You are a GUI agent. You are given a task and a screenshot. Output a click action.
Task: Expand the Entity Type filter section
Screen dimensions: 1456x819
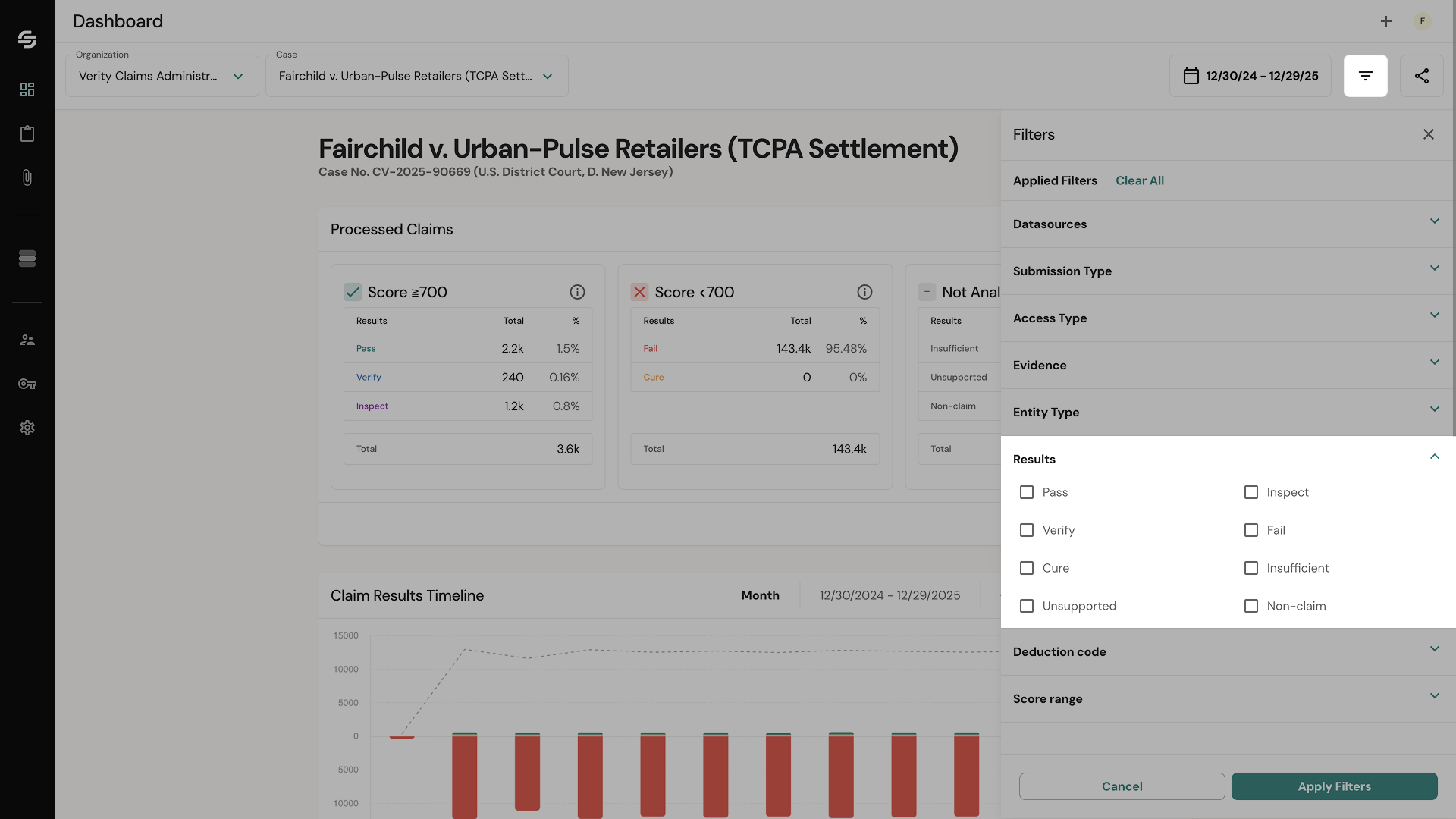point(1228,412)
